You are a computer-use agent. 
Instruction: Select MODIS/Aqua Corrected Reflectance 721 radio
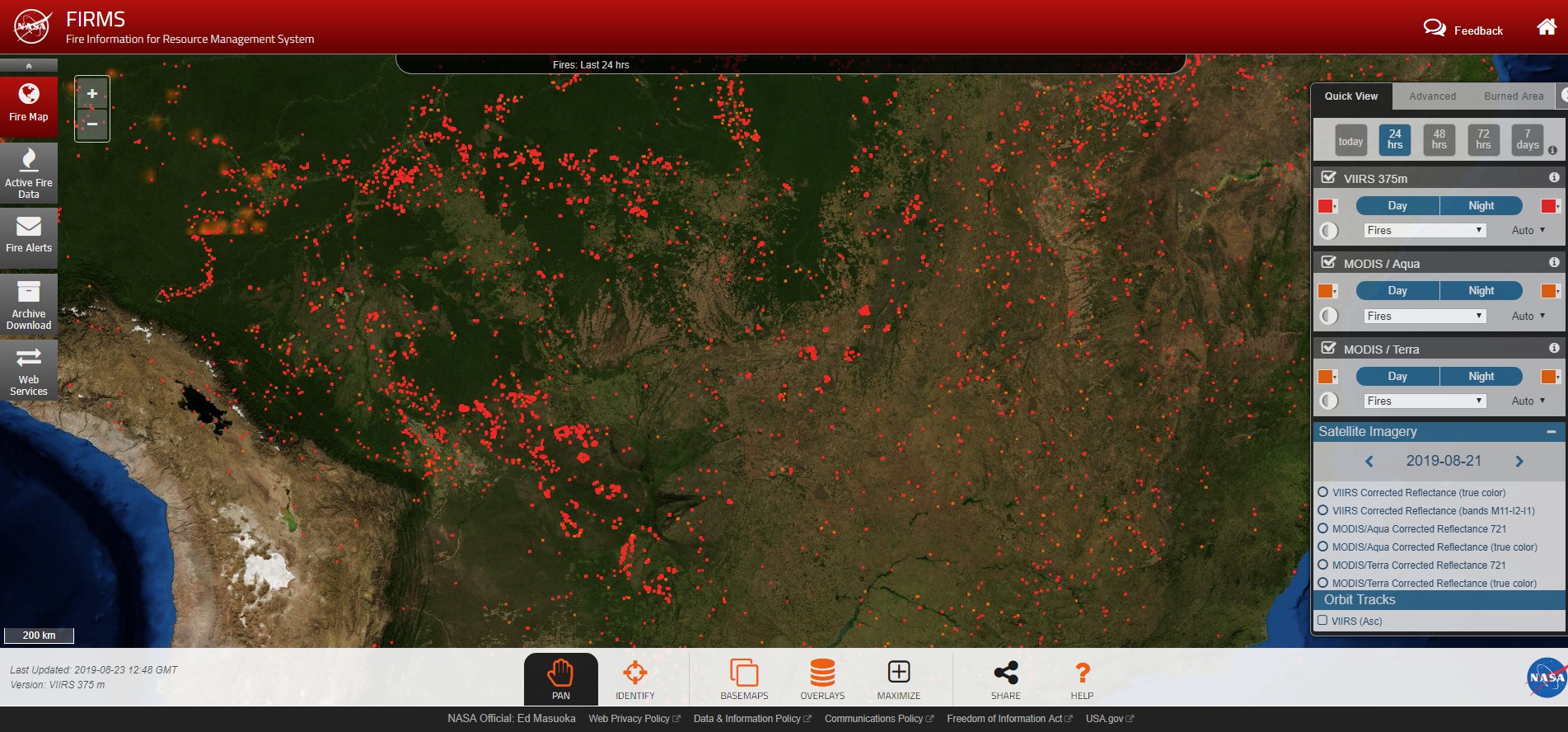1323,528
